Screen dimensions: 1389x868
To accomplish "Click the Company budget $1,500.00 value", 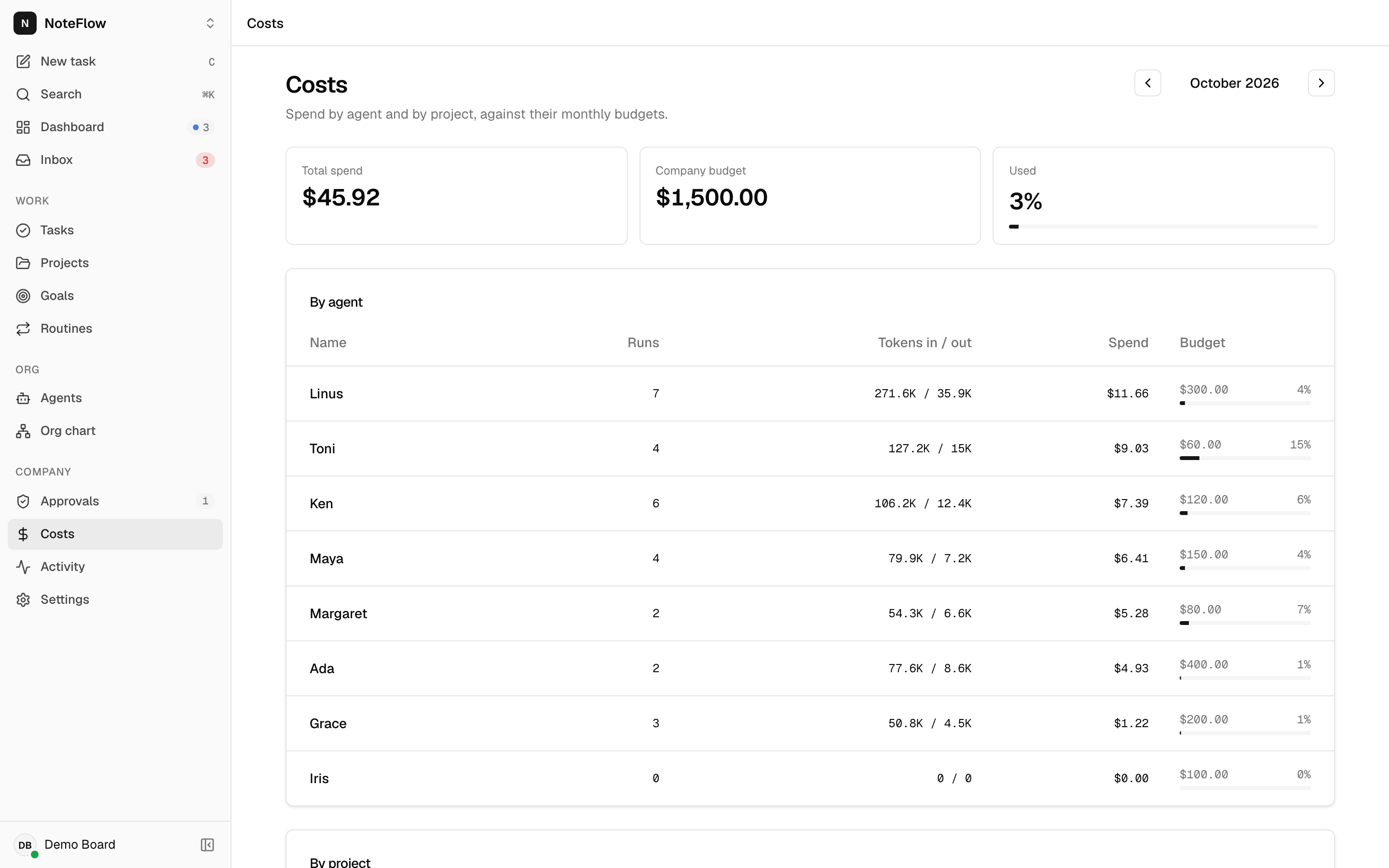I will tap(711, 198).
